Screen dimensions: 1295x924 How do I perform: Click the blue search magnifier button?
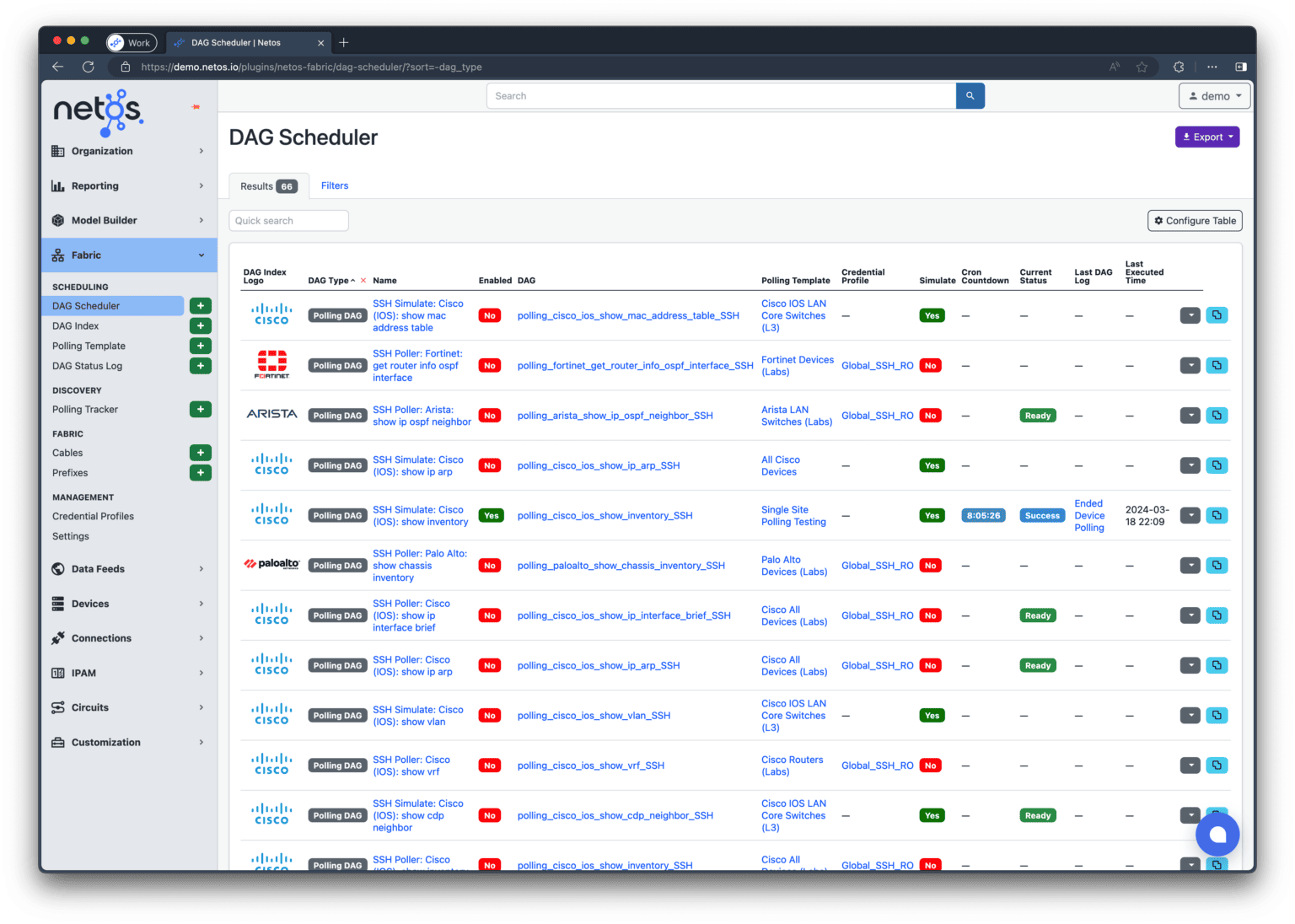[970, 96]
